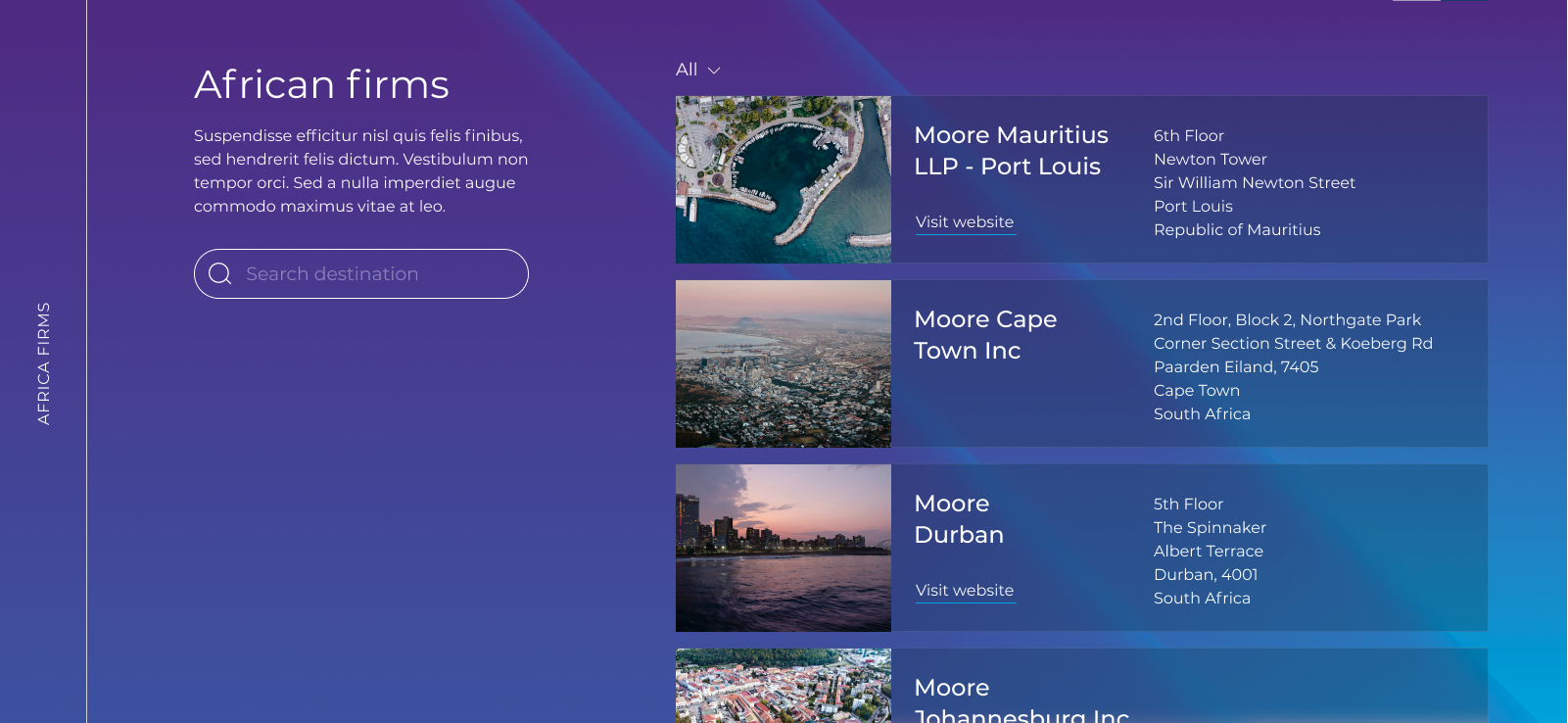Visit website for Moore Durban
The image size is (1568, 723).
[965, 591]
